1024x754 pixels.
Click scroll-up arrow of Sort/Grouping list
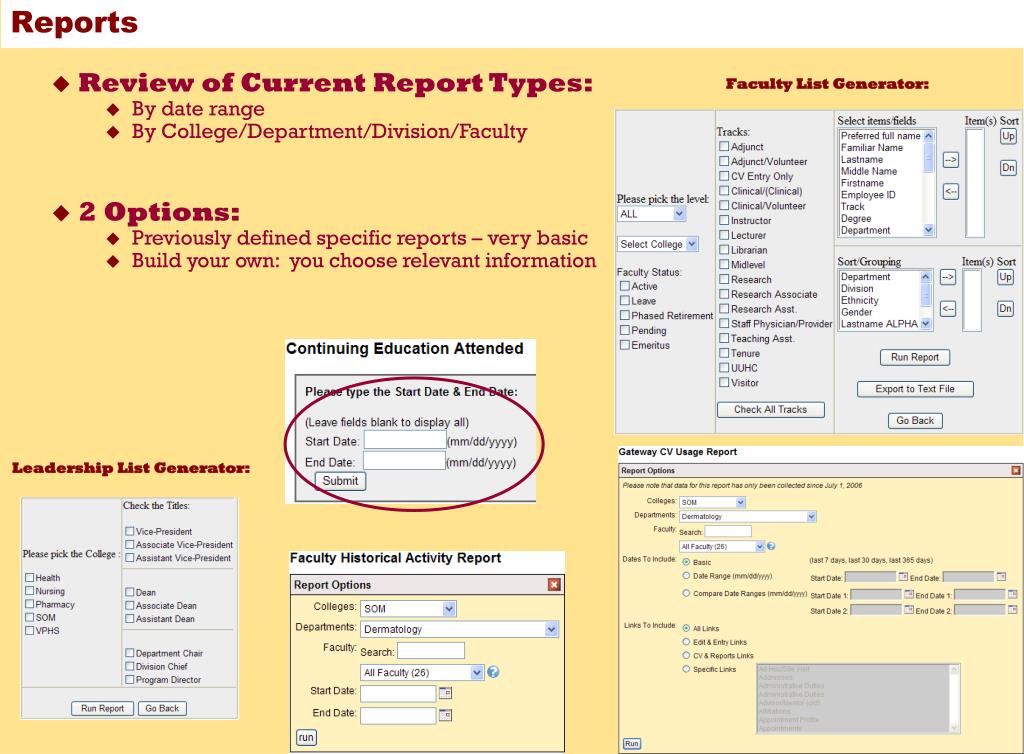[925, 277]
